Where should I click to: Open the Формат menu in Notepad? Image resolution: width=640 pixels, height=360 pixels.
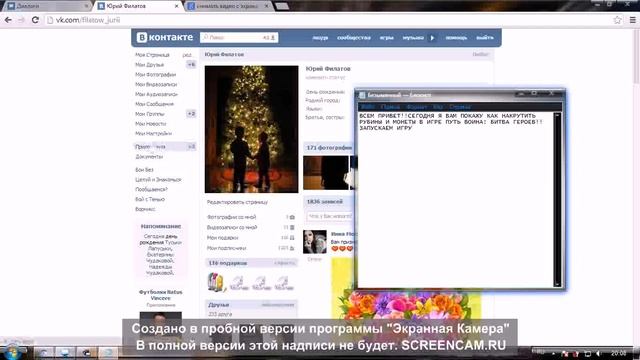point(416,107)
